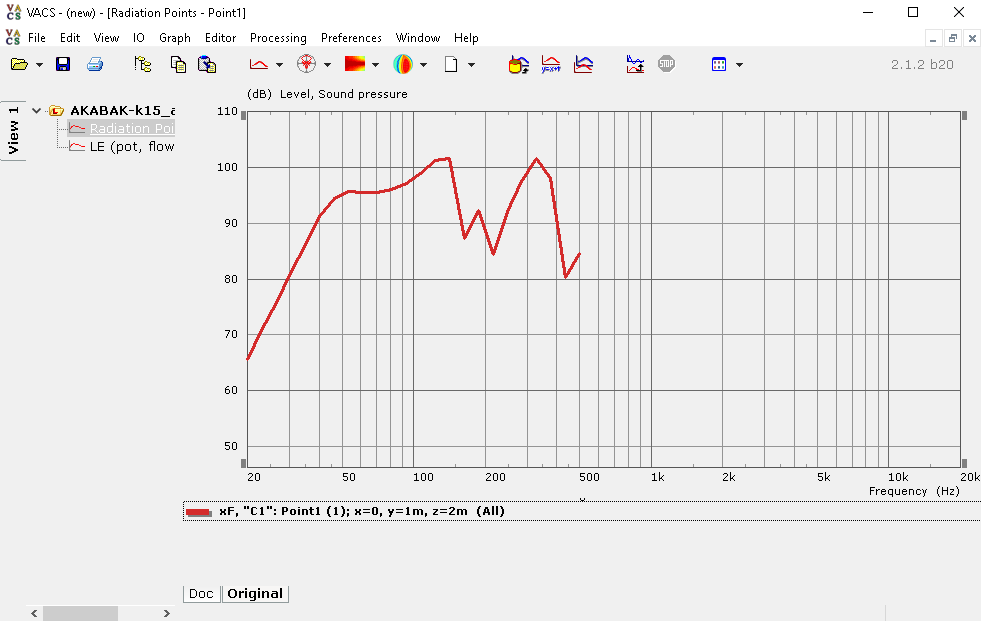Open the View menu
The width and height of the screenshot is (981, 621).
pyautogui.click(x=106, y=38)
